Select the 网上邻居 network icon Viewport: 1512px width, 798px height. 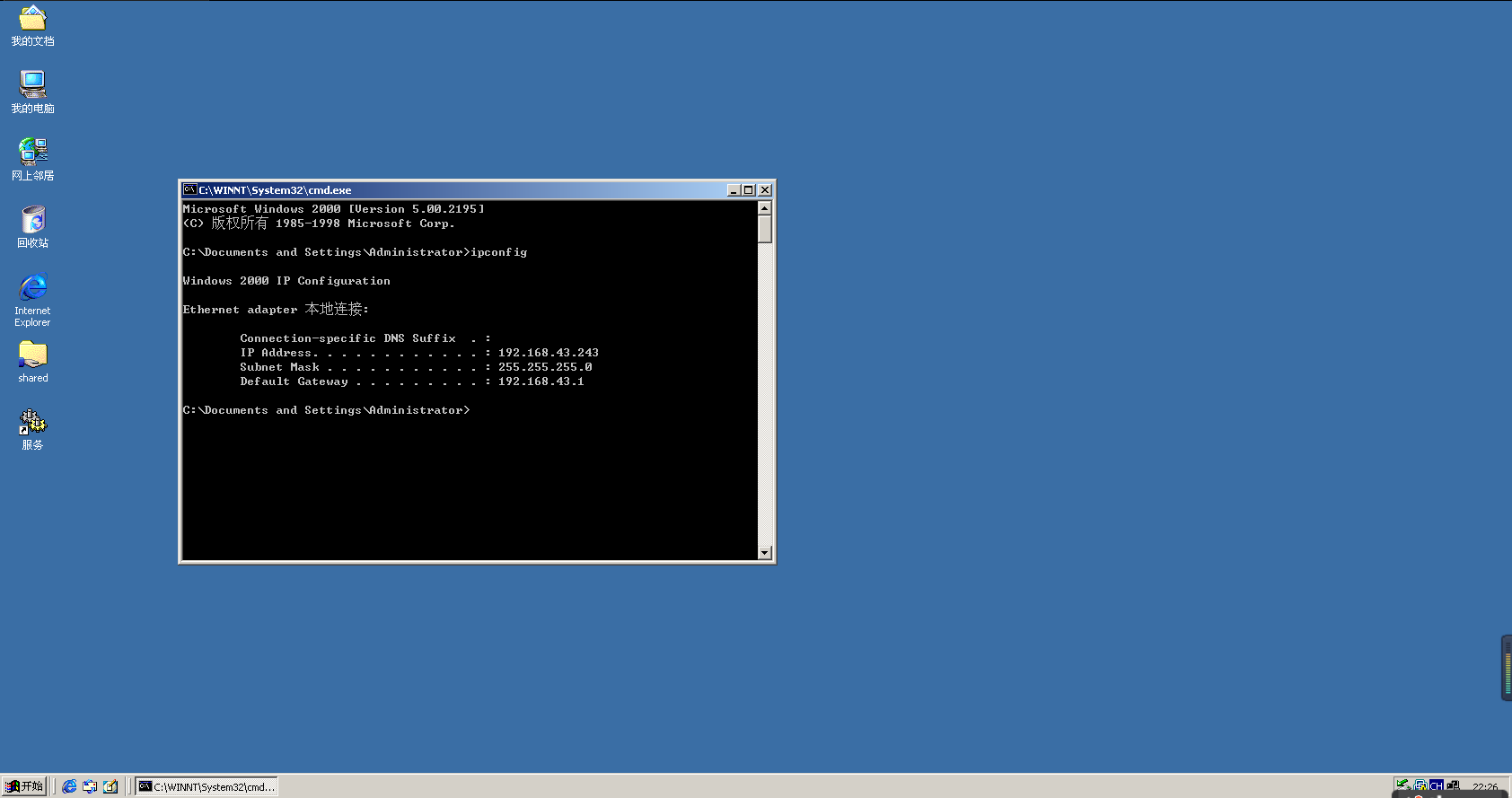point(32,160)
